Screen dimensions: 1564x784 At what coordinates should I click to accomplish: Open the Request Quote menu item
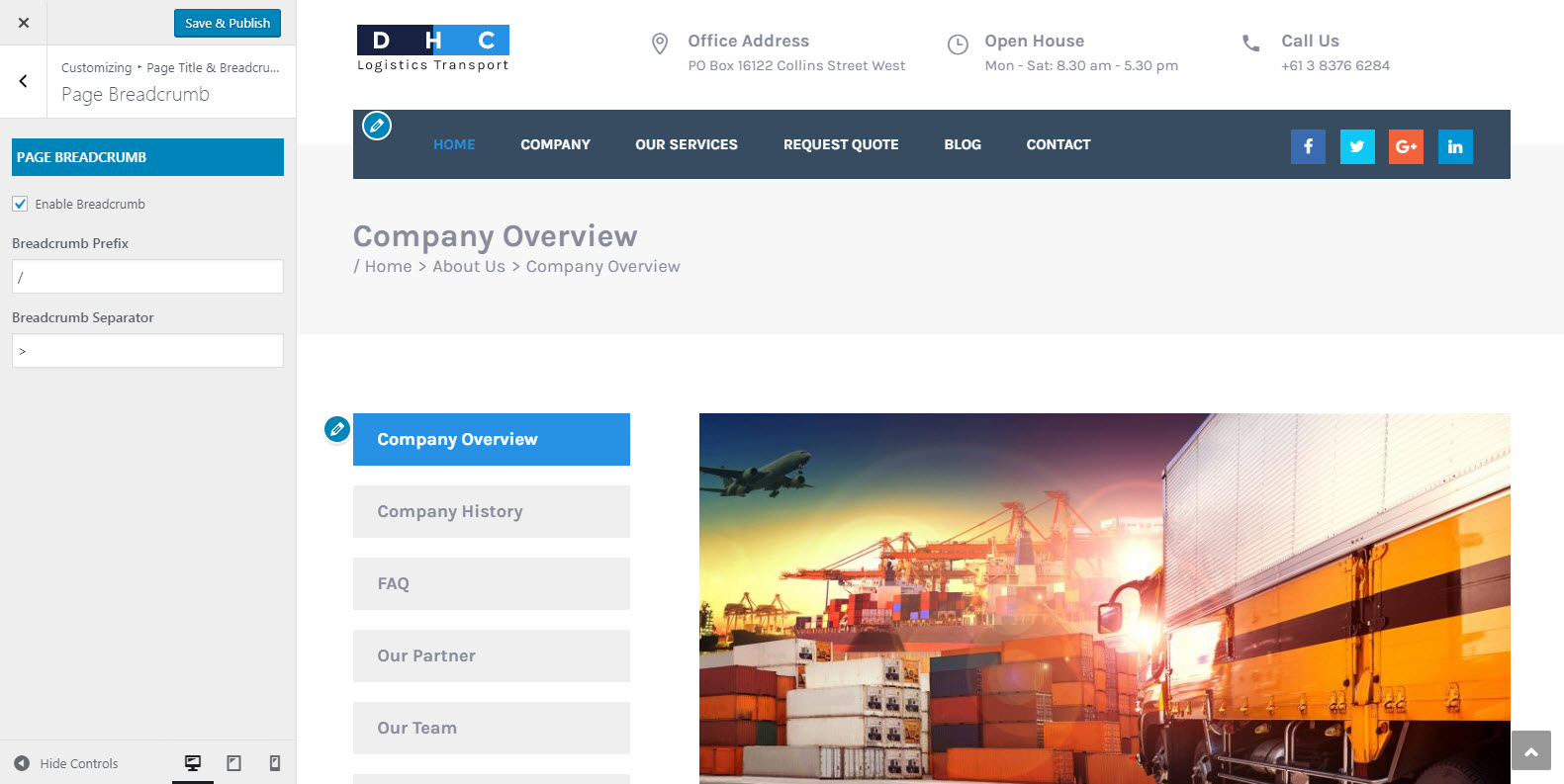[x=841, y=144]
